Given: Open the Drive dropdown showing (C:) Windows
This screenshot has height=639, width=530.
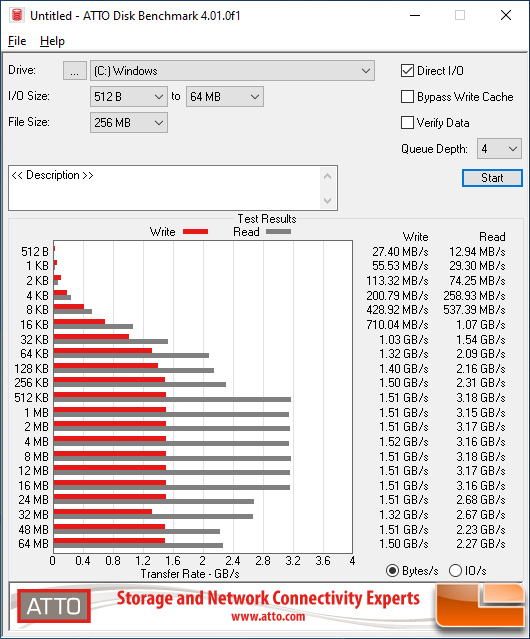Looking at the screenshot, I should (x=232, y=71).
